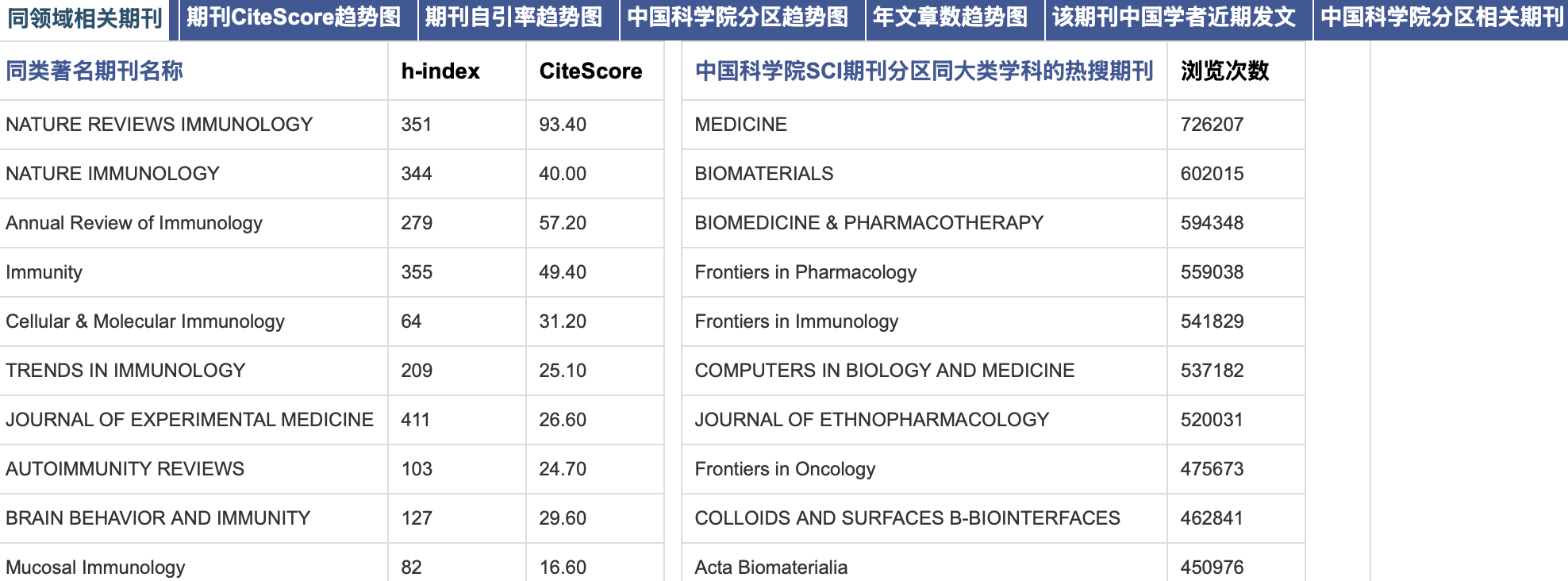Open the Acta Biomaterialia journal link
The image size is (1568, 581).
(x=771, y=568)
